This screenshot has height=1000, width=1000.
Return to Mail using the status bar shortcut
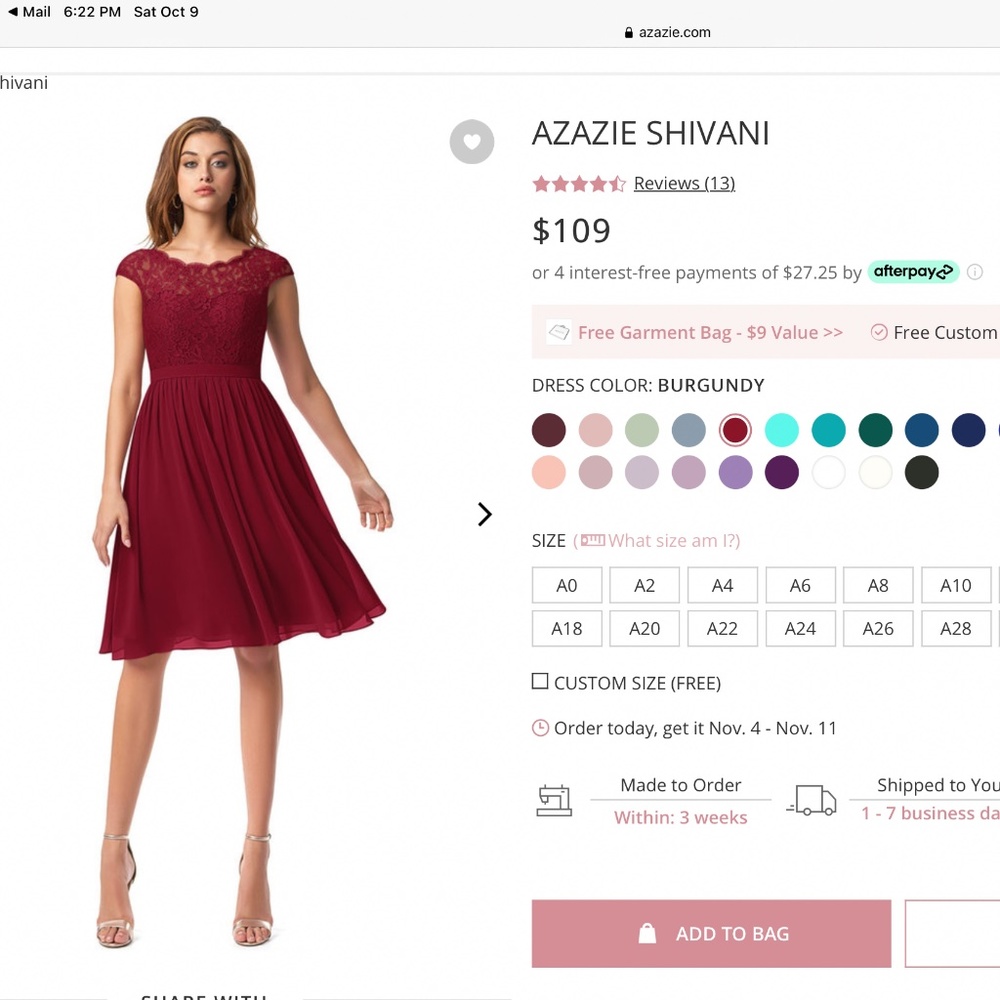(27, 12)
